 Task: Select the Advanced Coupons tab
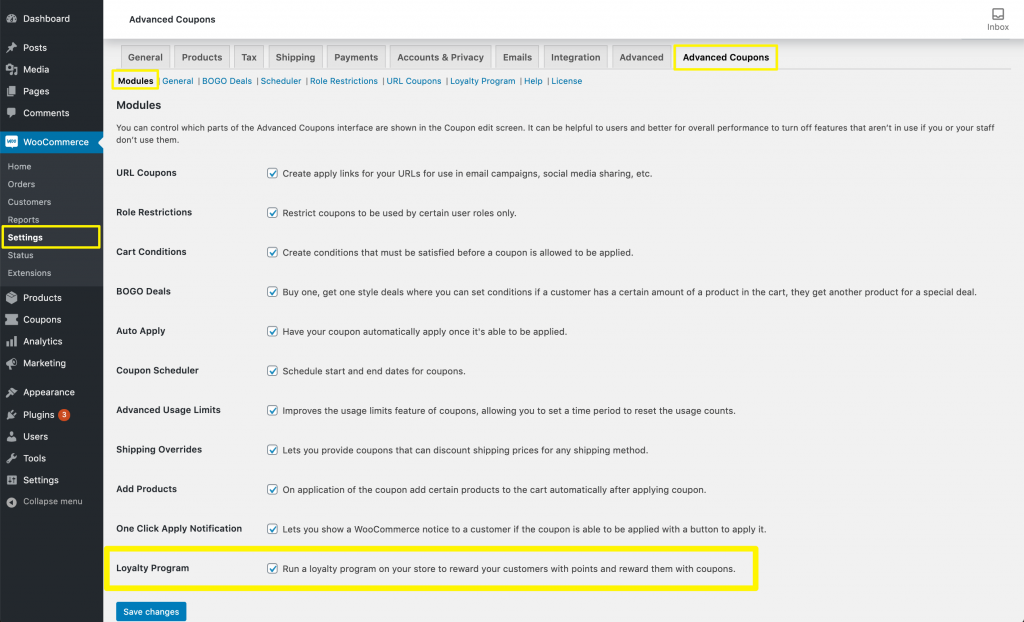(x=726, y=57)
